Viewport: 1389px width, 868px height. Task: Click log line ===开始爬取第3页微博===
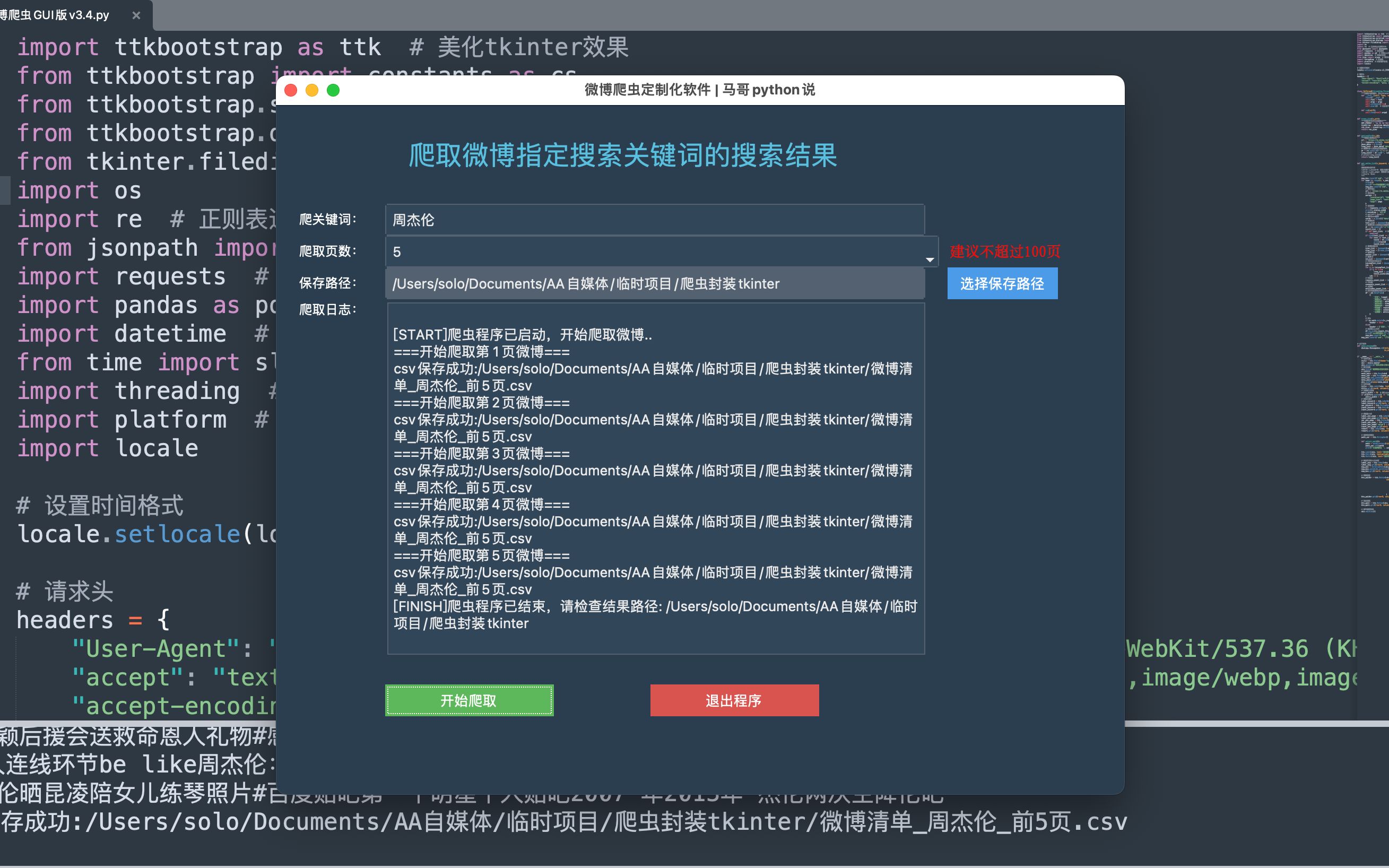[x=482, y=454]
